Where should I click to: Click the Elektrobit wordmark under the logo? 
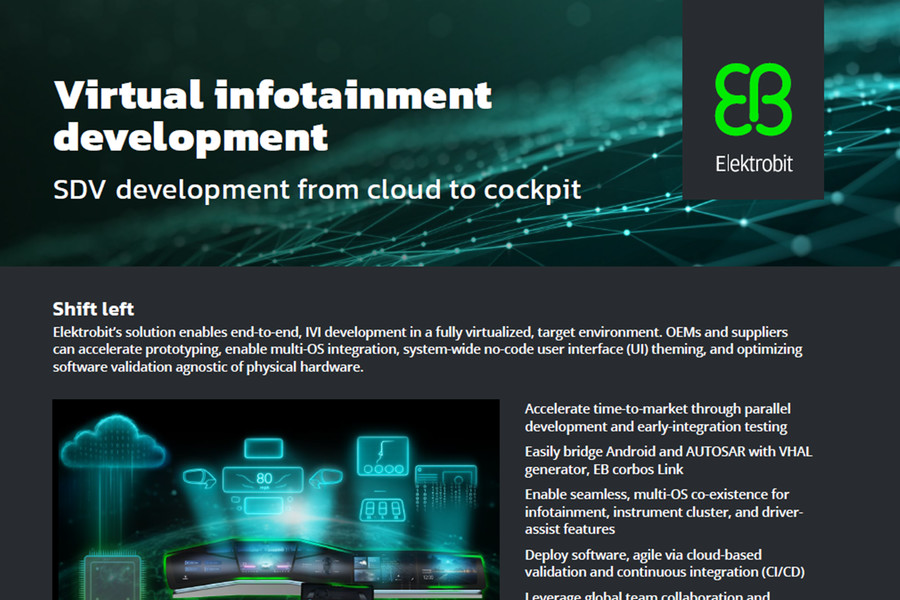(x=753, y=163)
